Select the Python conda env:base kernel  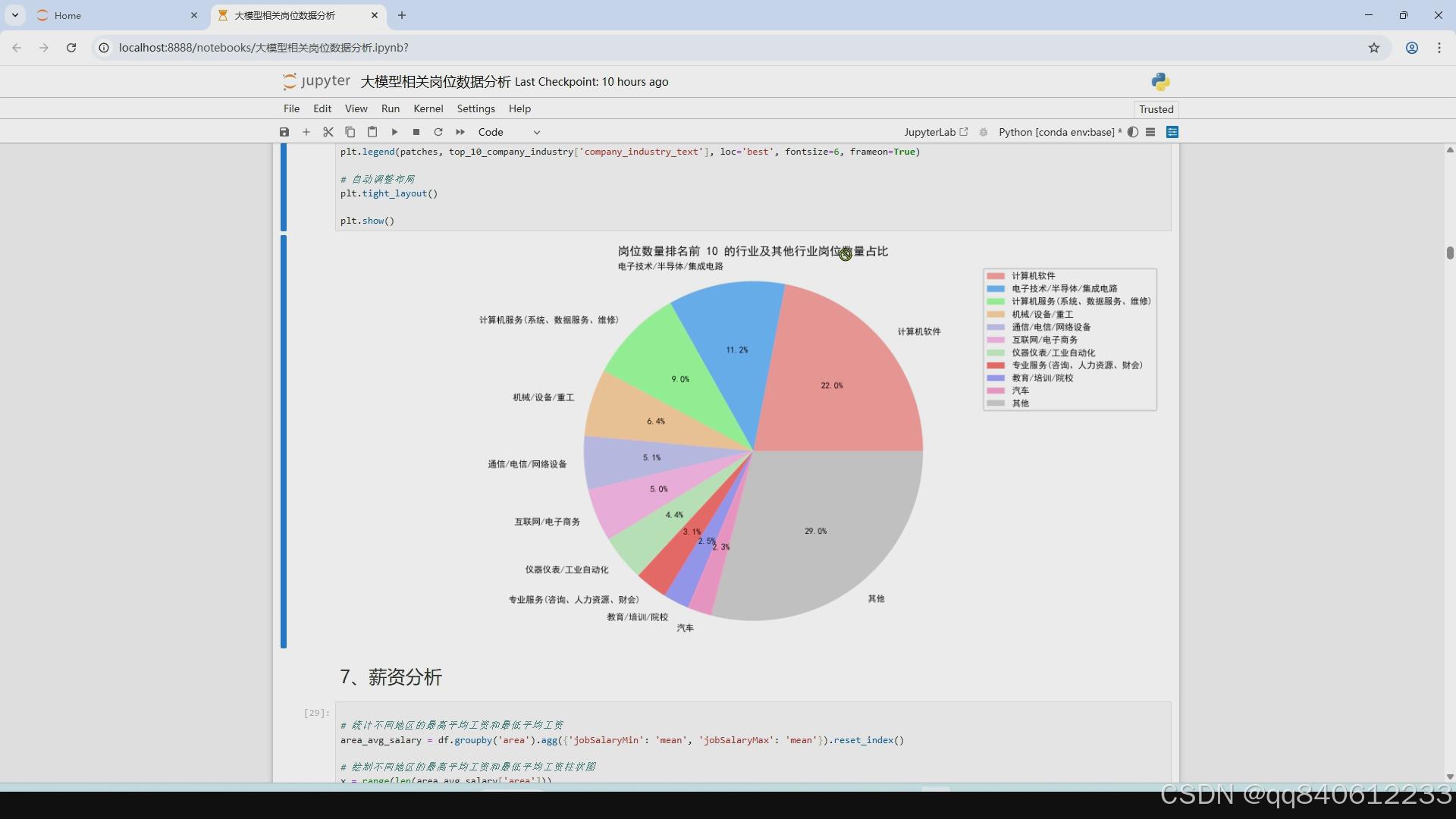(x=1056, y=132)
